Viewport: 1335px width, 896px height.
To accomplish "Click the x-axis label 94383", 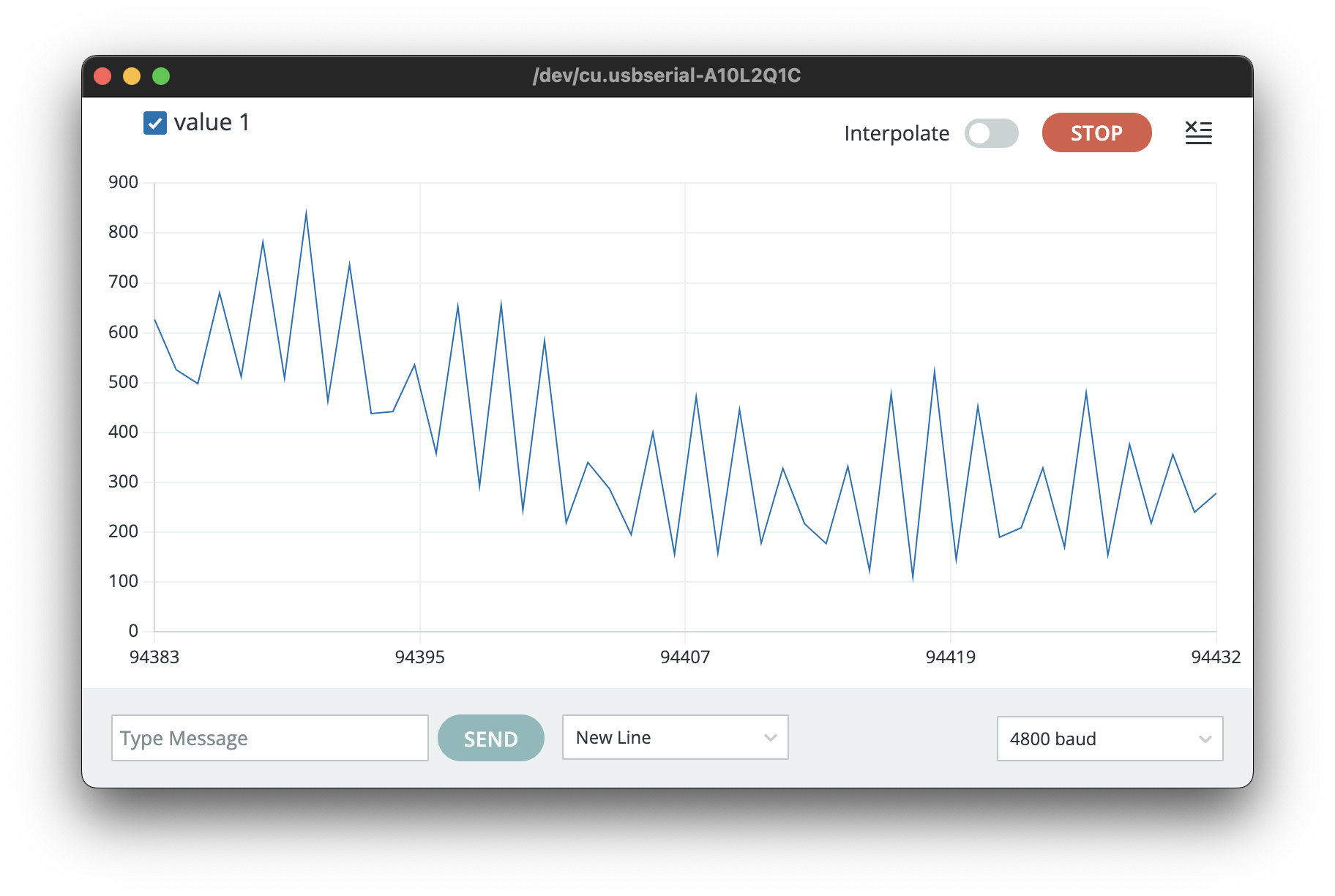I will coord(154,657).
